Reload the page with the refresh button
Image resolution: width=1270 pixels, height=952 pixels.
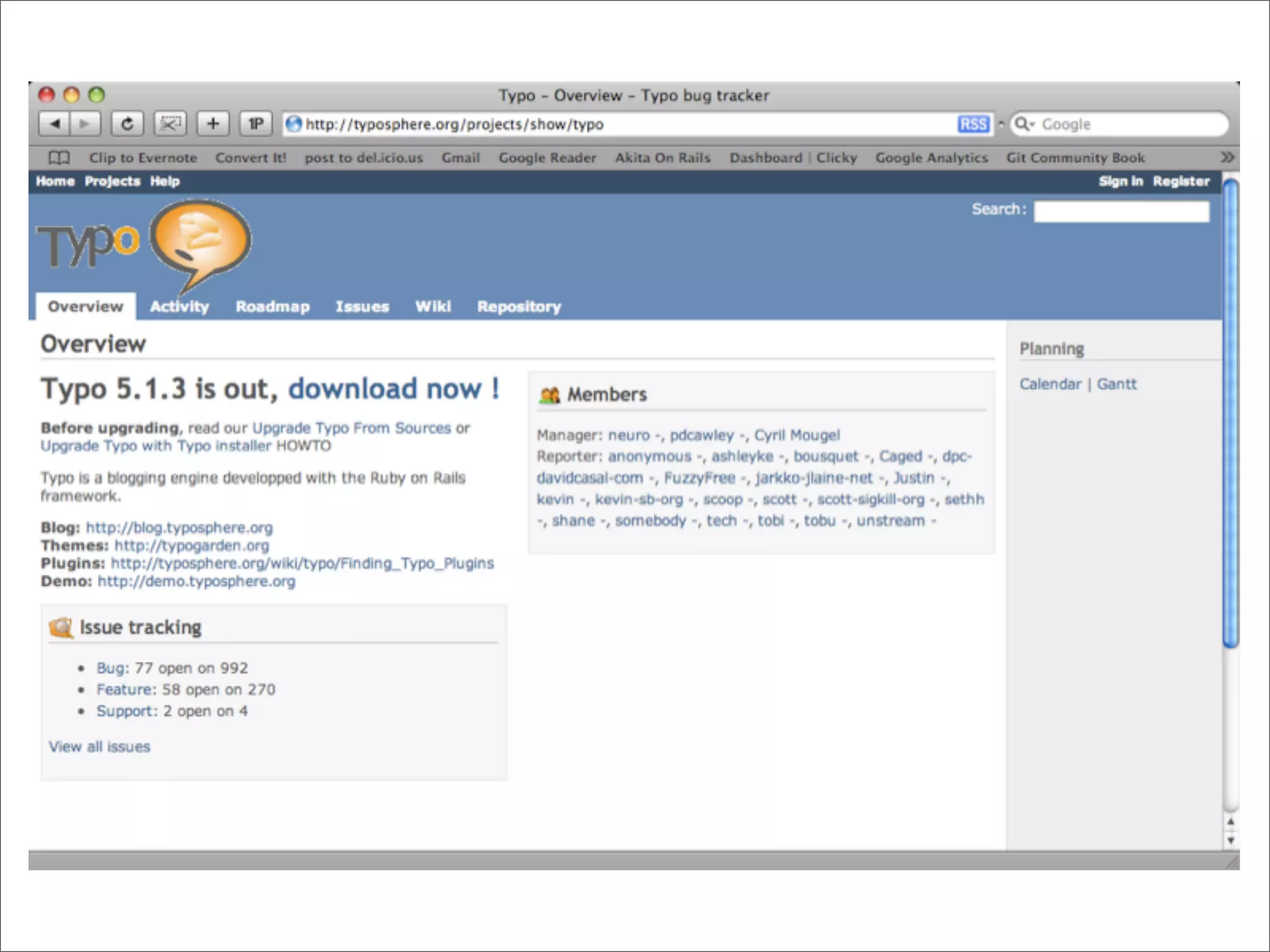[x=127, y=123]
